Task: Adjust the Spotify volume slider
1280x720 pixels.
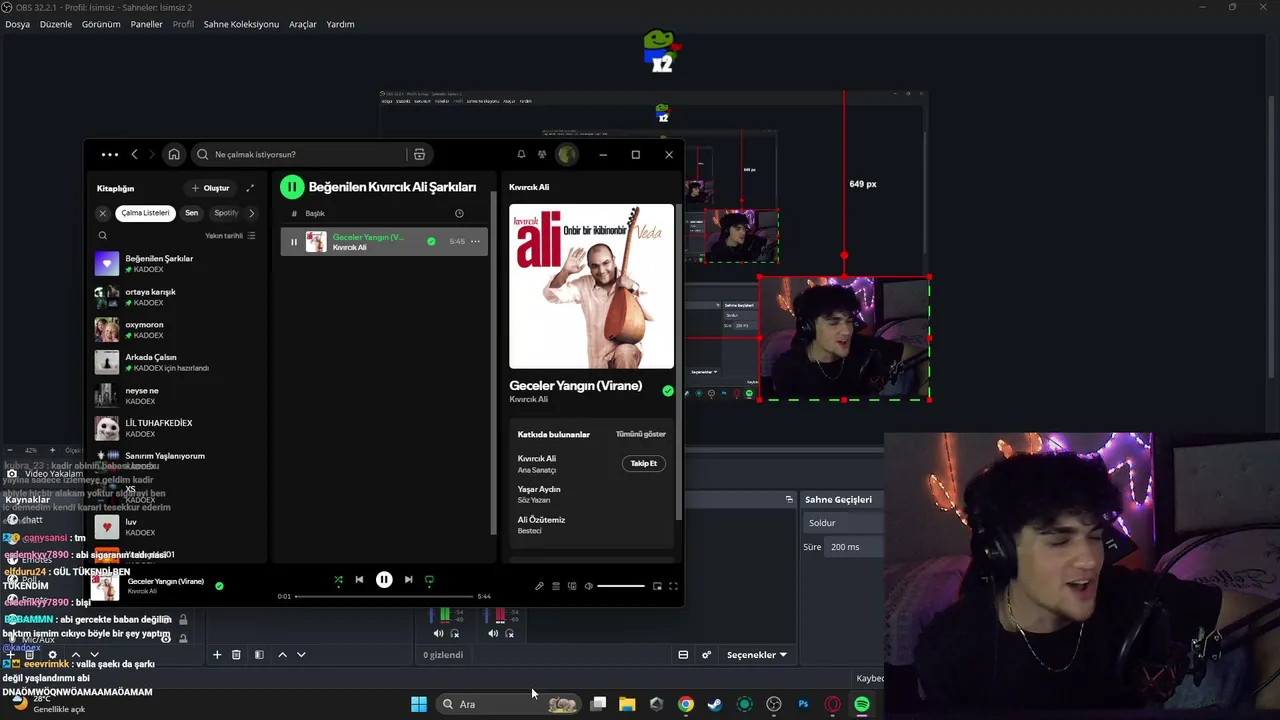Action: (621, 586)
